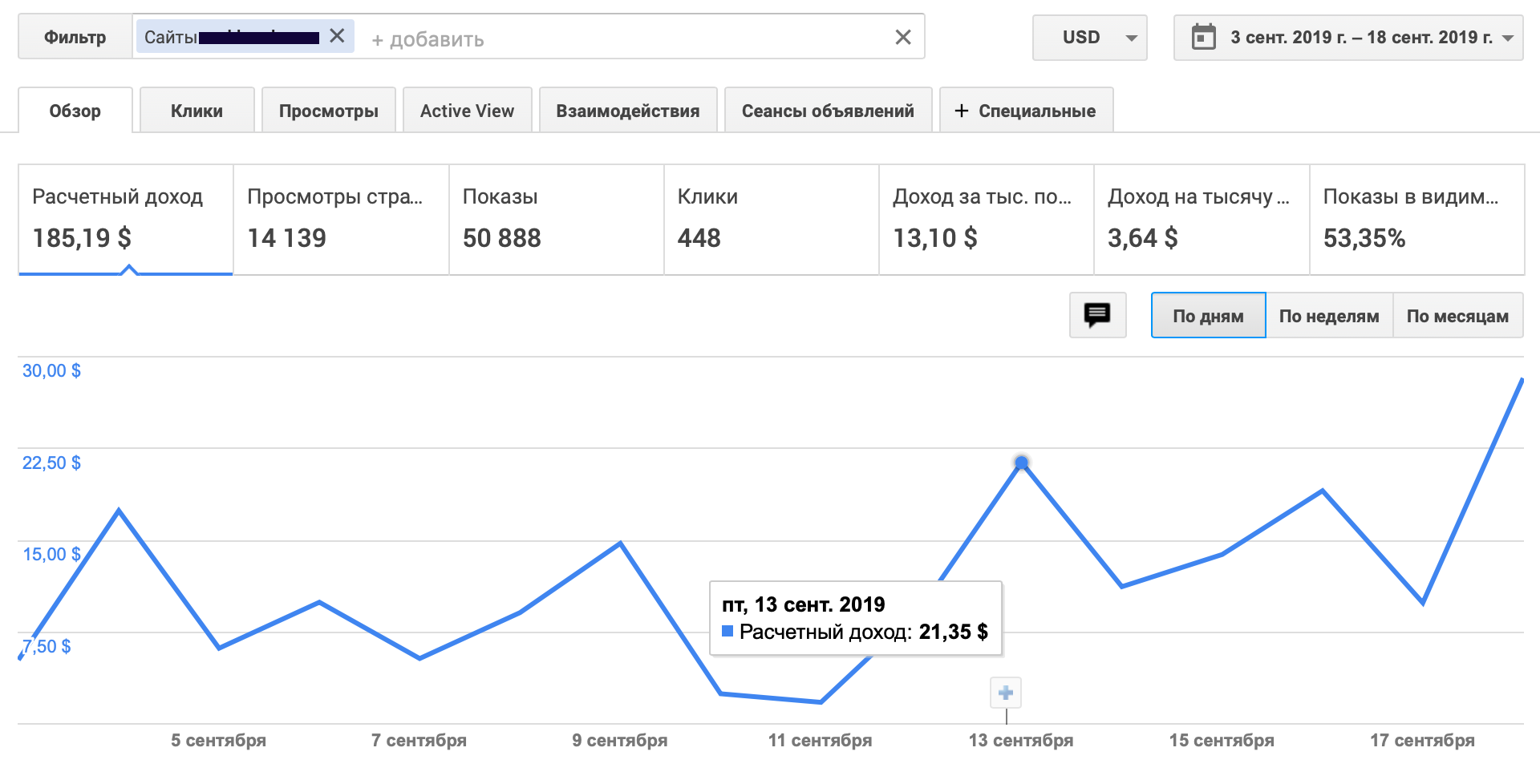The width and height of the screenshot is (1540, 784).
Task: Open the chart annotations comment icon
Action: pos(1097,315)
